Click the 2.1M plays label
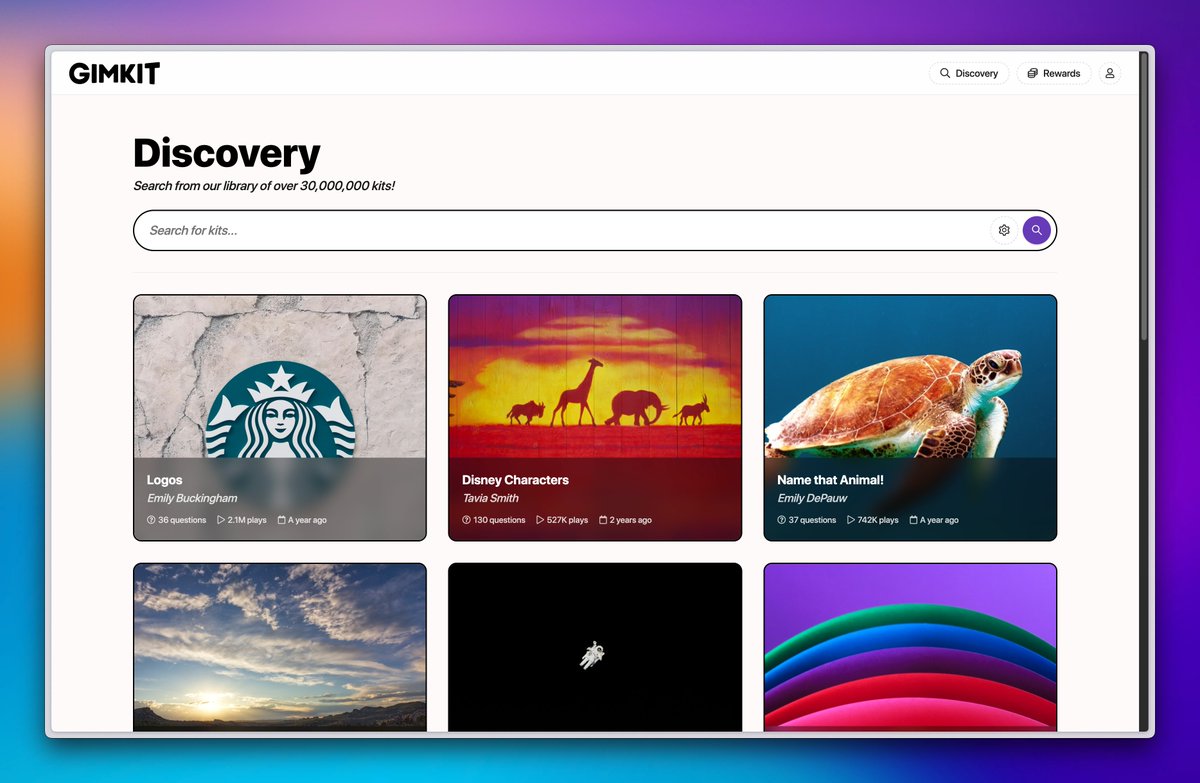Image resolution: width=1200 pixels, height=783 pixels. click(x=242, y=520)
